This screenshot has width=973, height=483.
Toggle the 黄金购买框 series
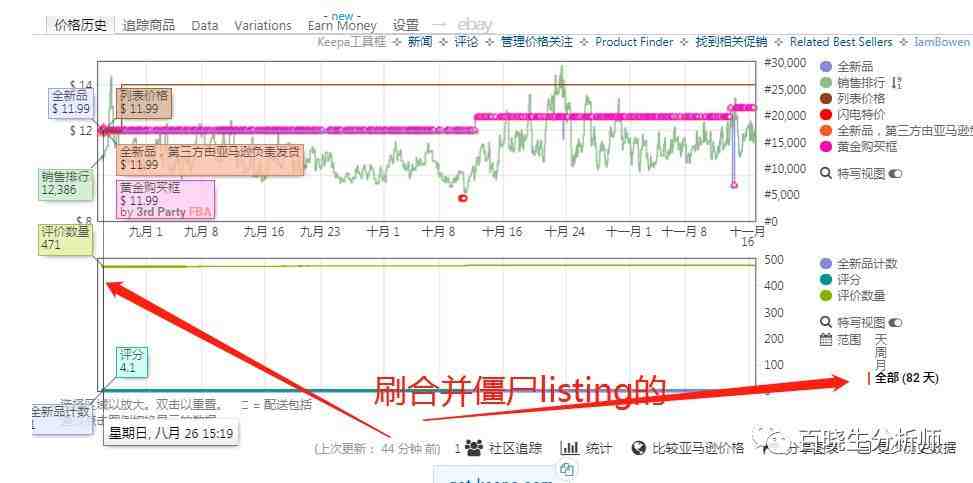[x=859, y=147]
